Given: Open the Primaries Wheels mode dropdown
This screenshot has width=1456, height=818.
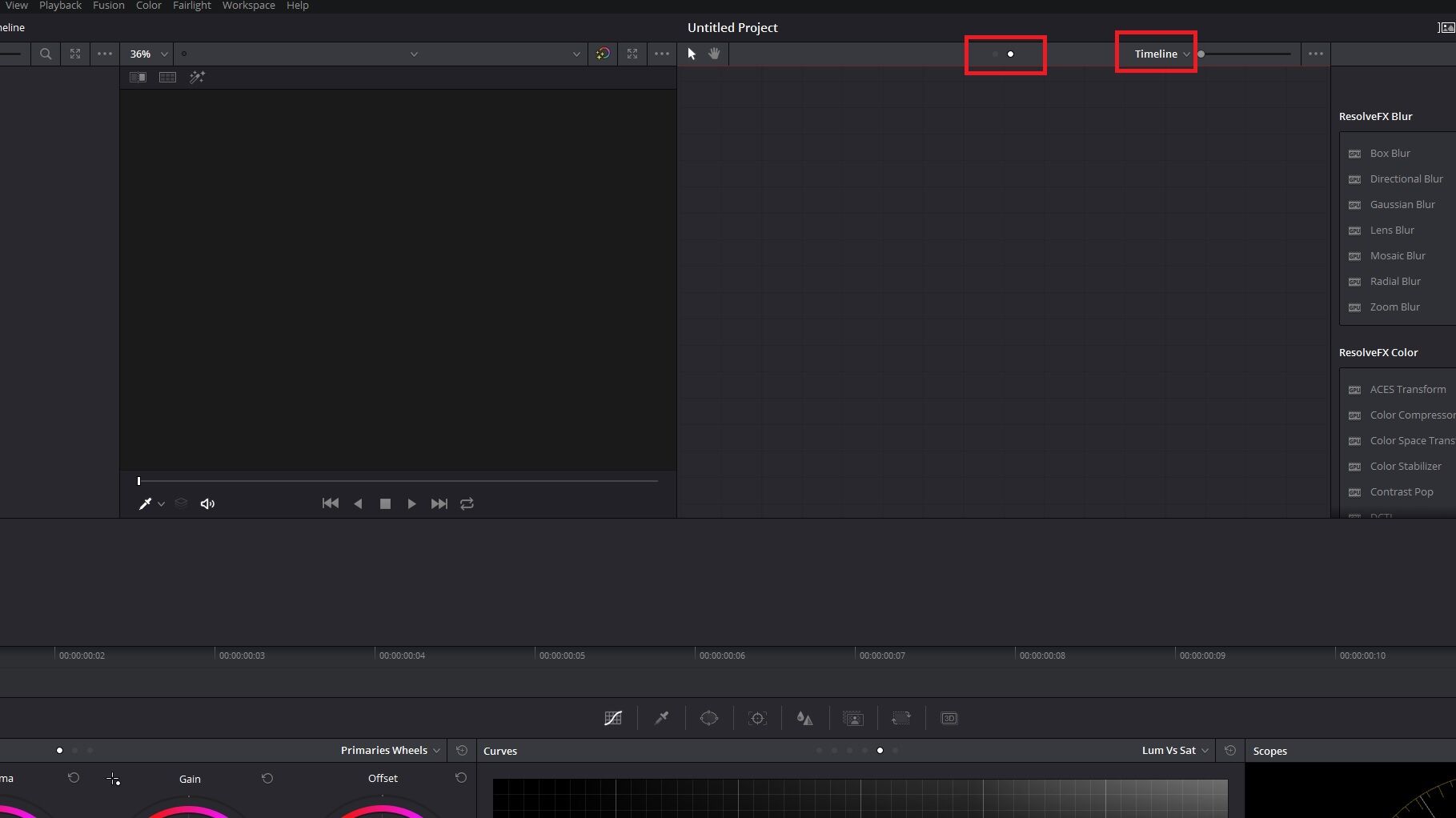Looking at the screenshot, I should 390,750.
